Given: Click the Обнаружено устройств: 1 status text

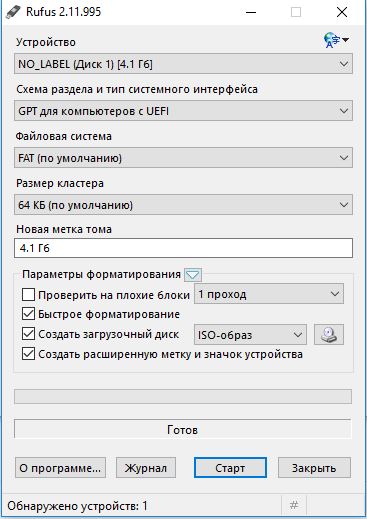Looking at the screenshot, I should coord(77,506).
